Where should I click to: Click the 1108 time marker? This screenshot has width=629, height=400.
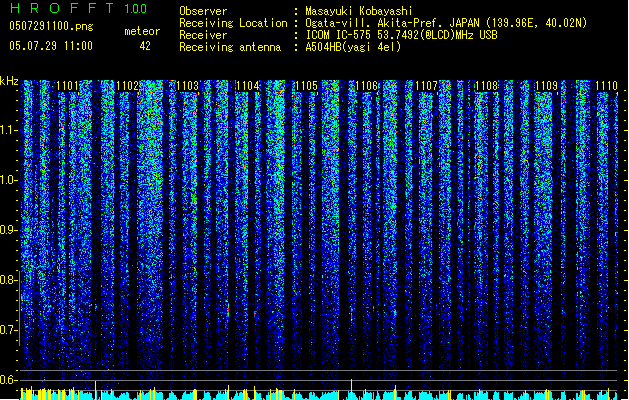486,86
